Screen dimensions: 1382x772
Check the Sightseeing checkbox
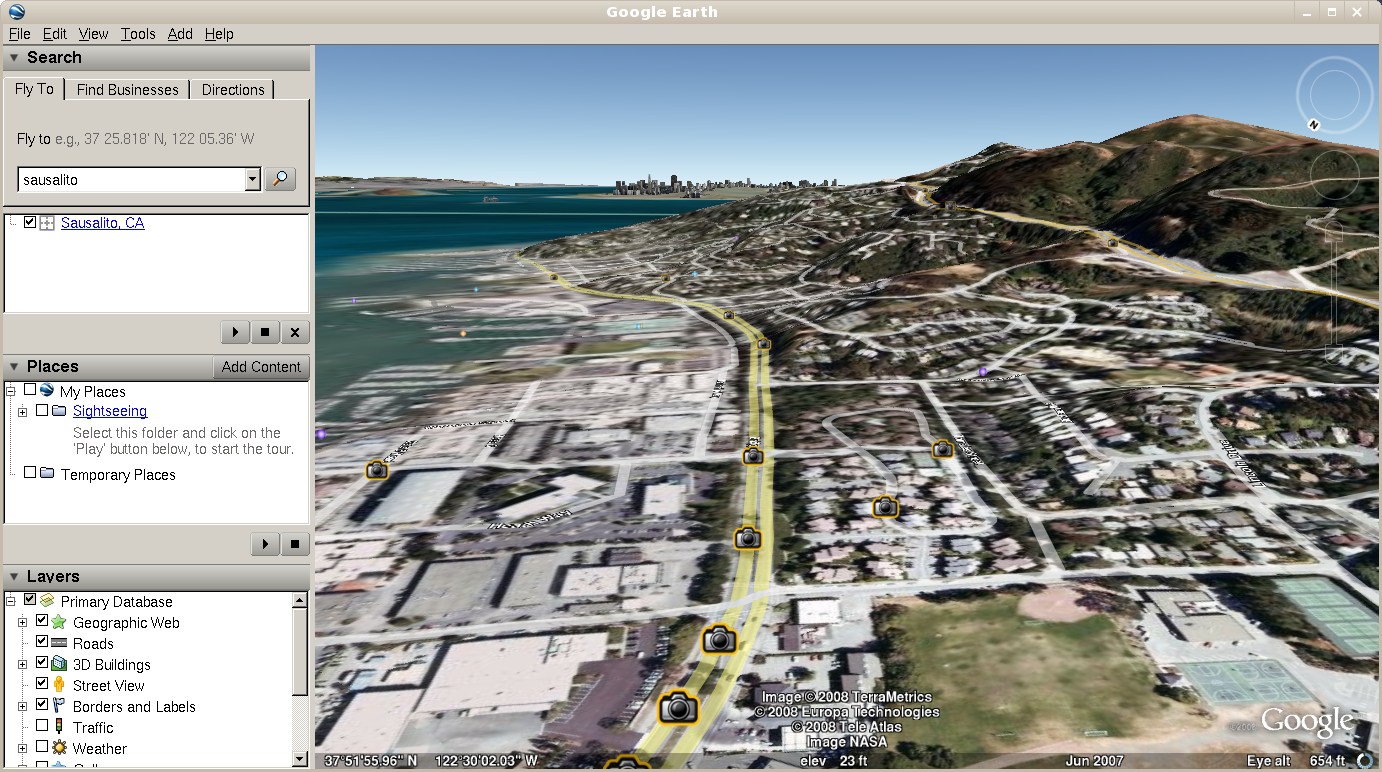click(42, 411)
